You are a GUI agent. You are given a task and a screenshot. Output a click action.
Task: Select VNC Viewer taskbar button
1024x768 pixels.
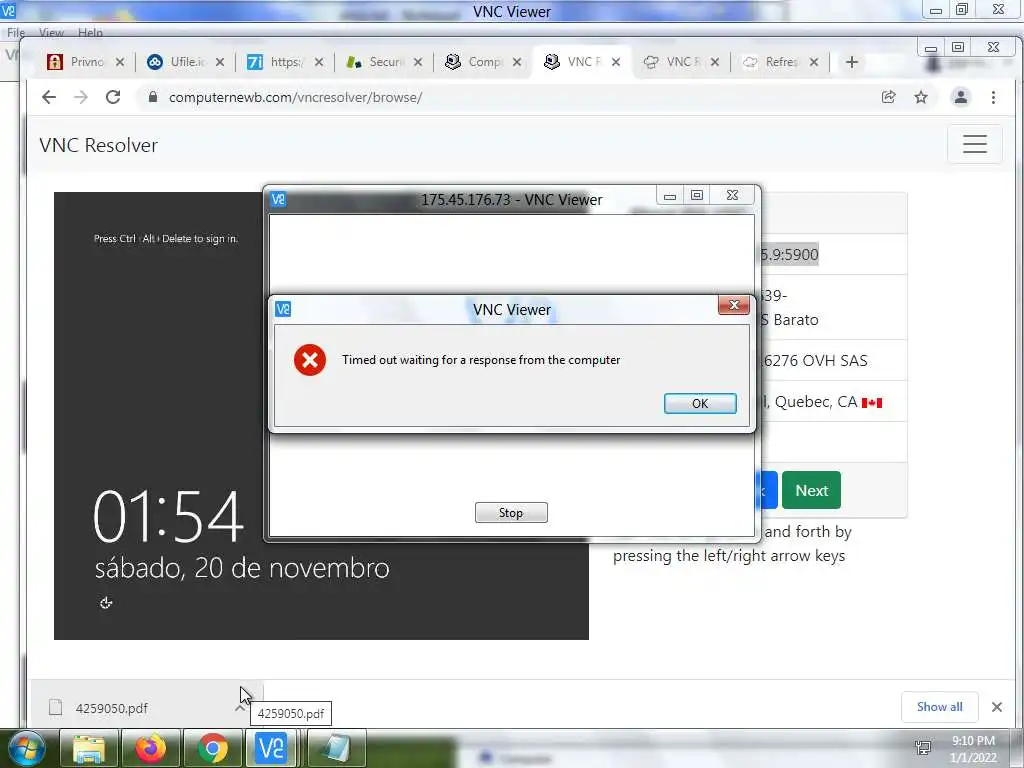pyautogui.click(x=272, y=748)
